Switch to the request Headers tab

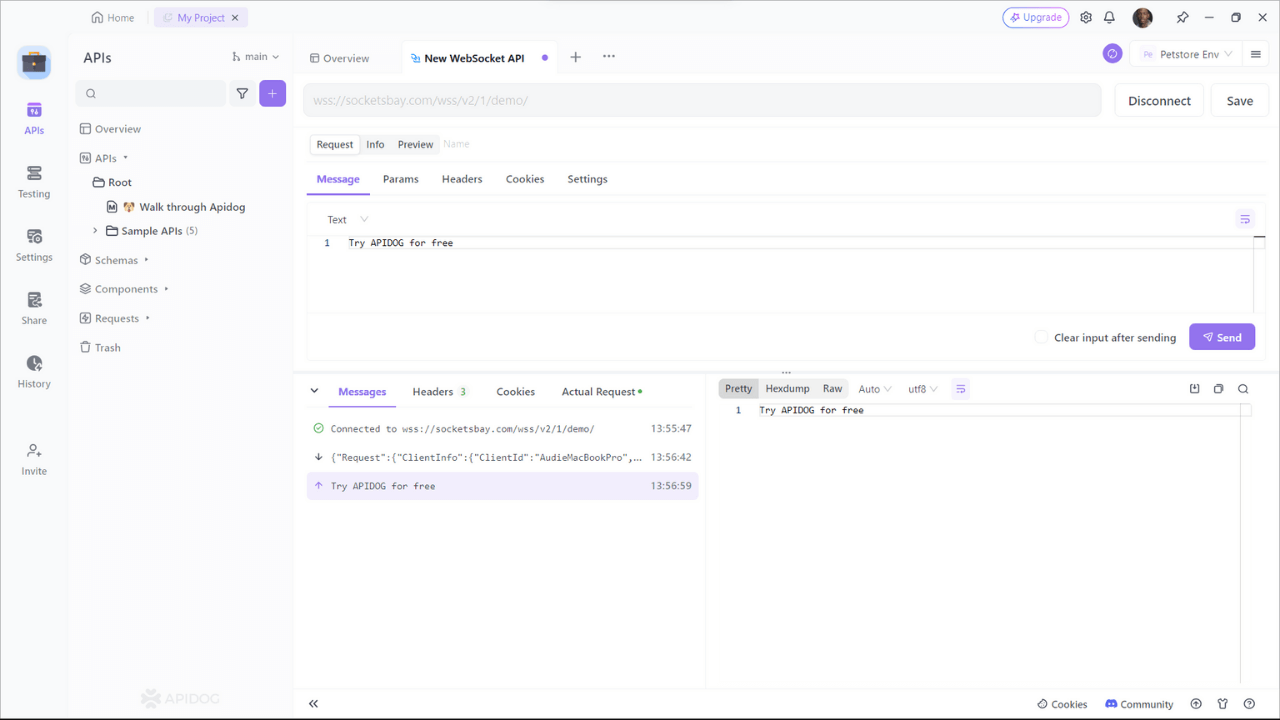coord(462,179)
